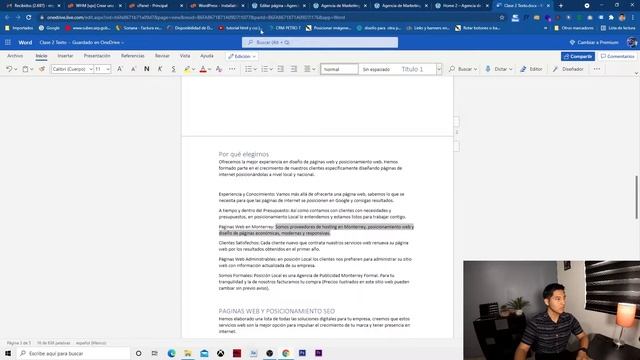Image resolution: width=640 pixels, height=360 pixels.
Task: Select the Normal style
Action: click(x=339, y=69)
